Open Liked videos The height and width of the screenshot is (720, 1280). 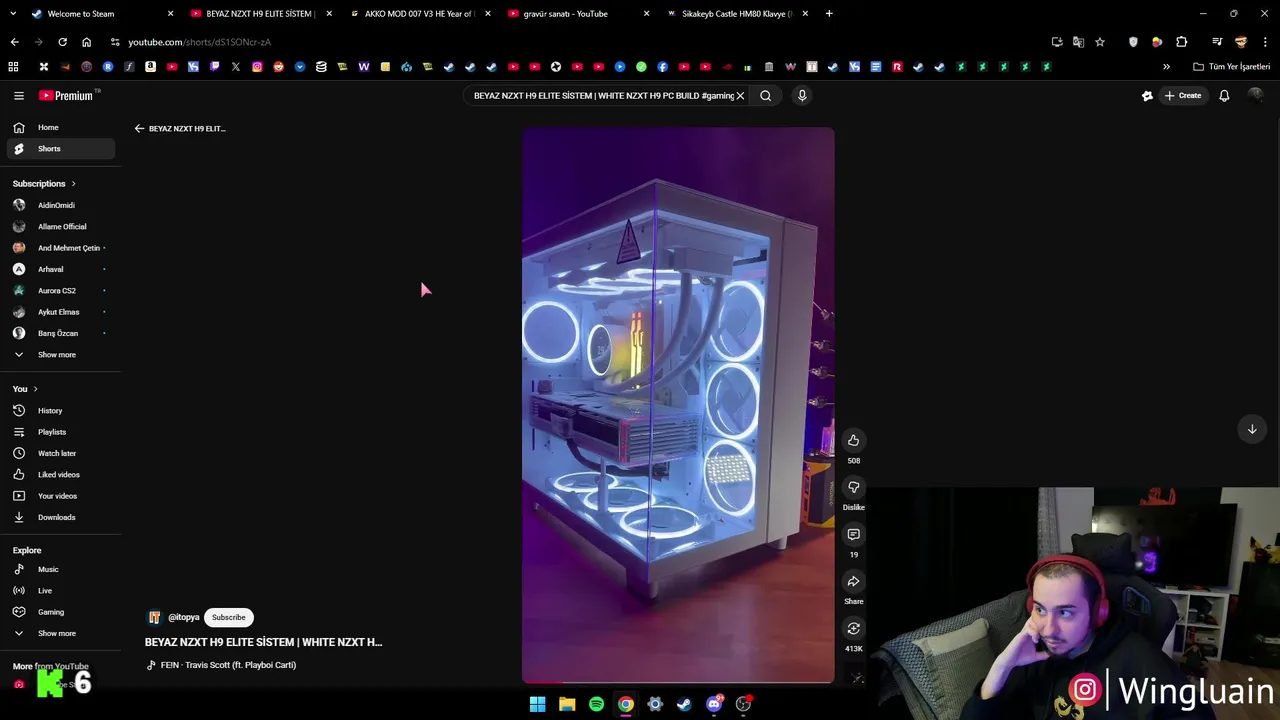(61, 474)
